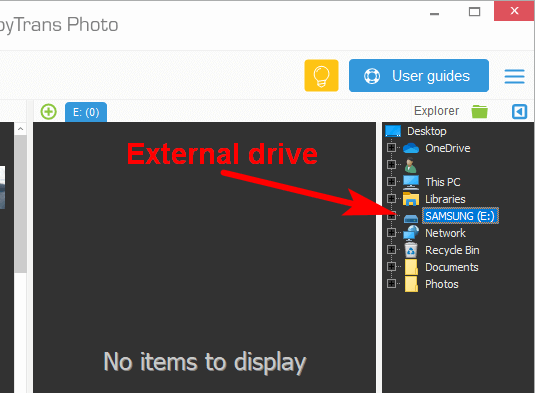Viewport: 535px width, 393px height.
Task: Open the hamburger menu
Action: pyautogui.click(x=514, y=76)
